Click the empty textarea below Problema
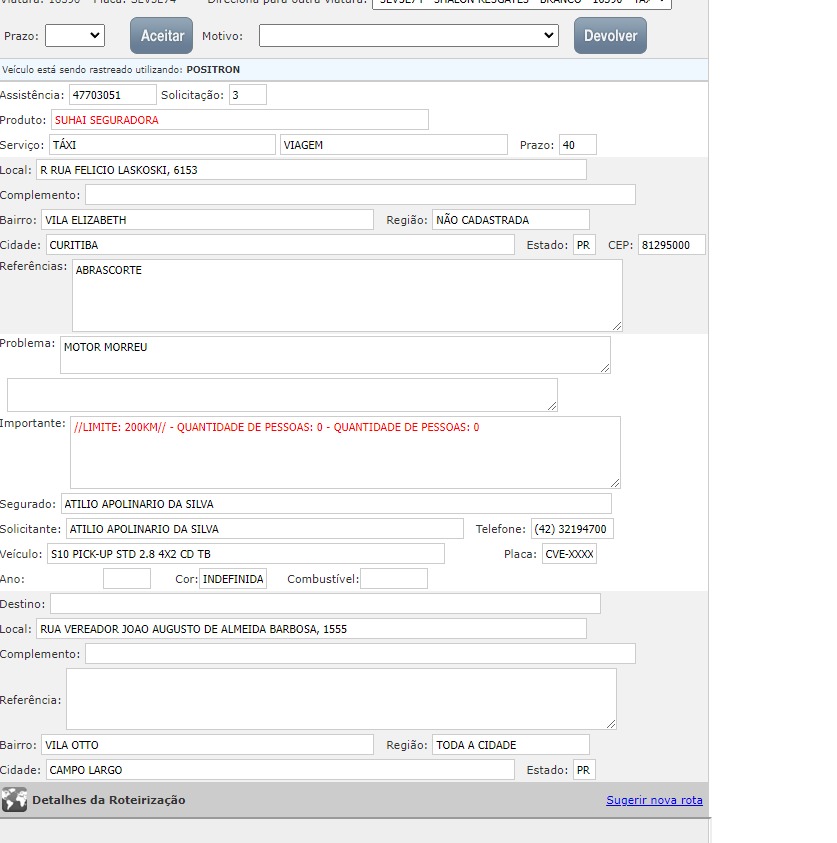This screenshot has width=837, height=843. click(x=282, y=395)
